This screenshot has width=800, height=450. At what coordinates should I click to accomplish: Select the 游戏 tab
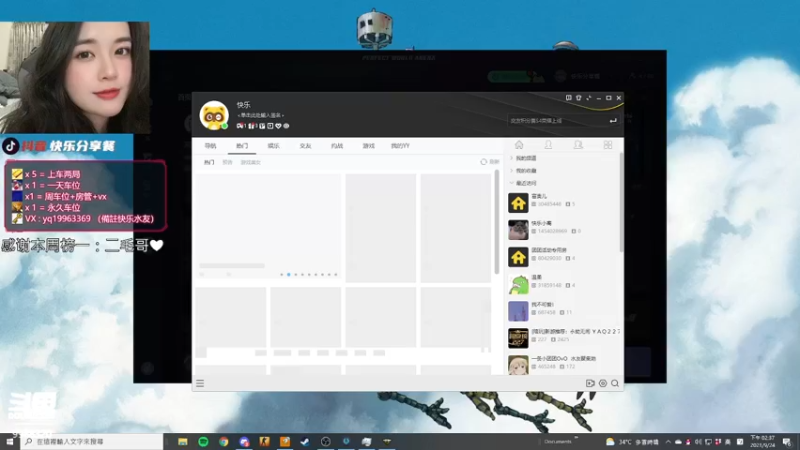point(368,146)
